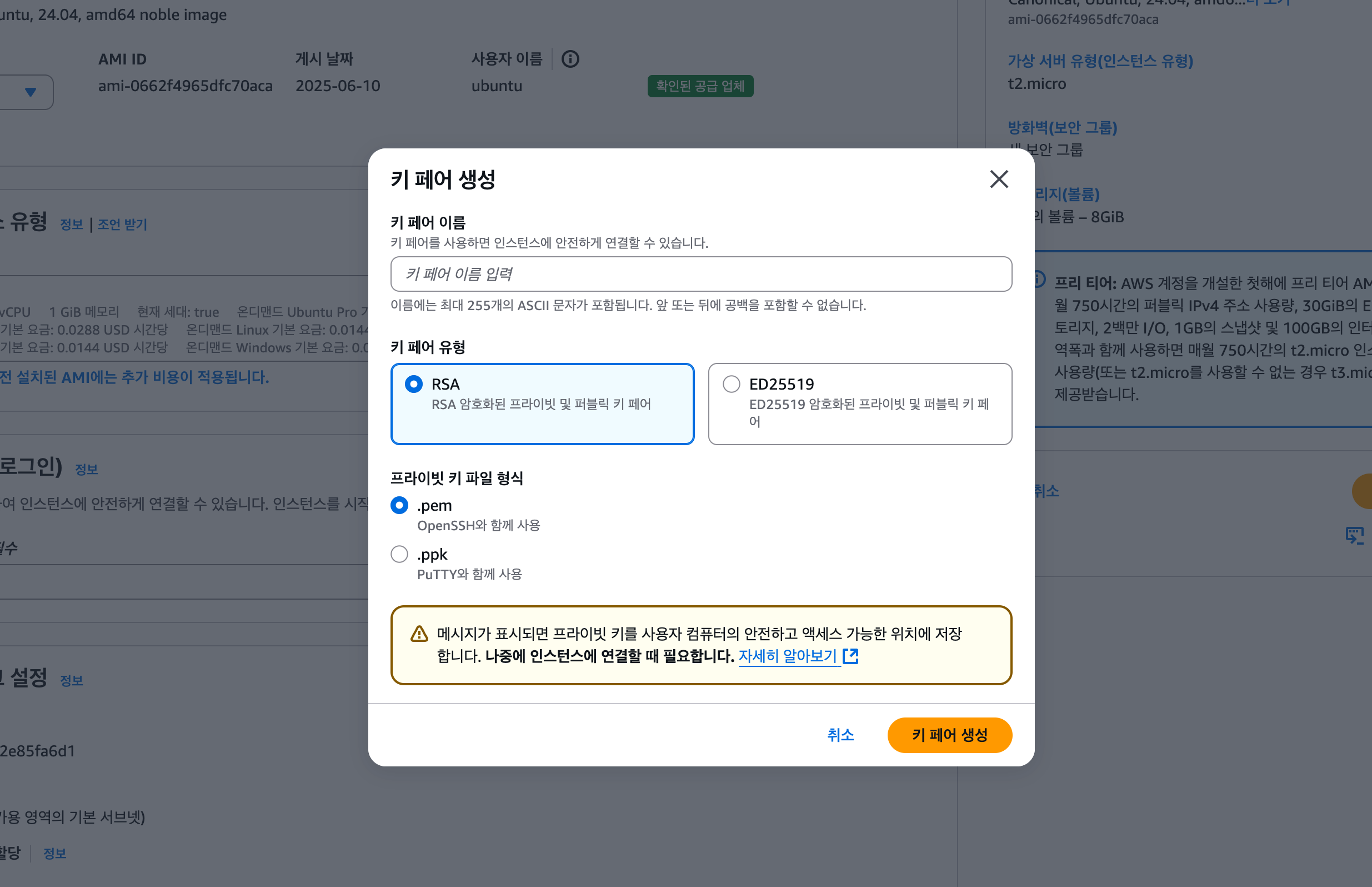
Task: Click the 키 페어 이름 입력 field
Action: click(700, 274)
